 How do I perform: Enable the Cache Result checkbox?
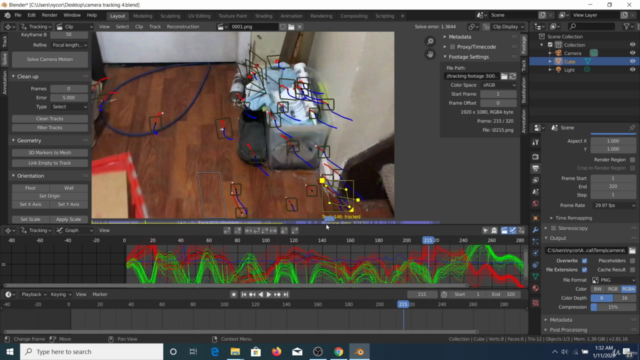pos(632,270)
